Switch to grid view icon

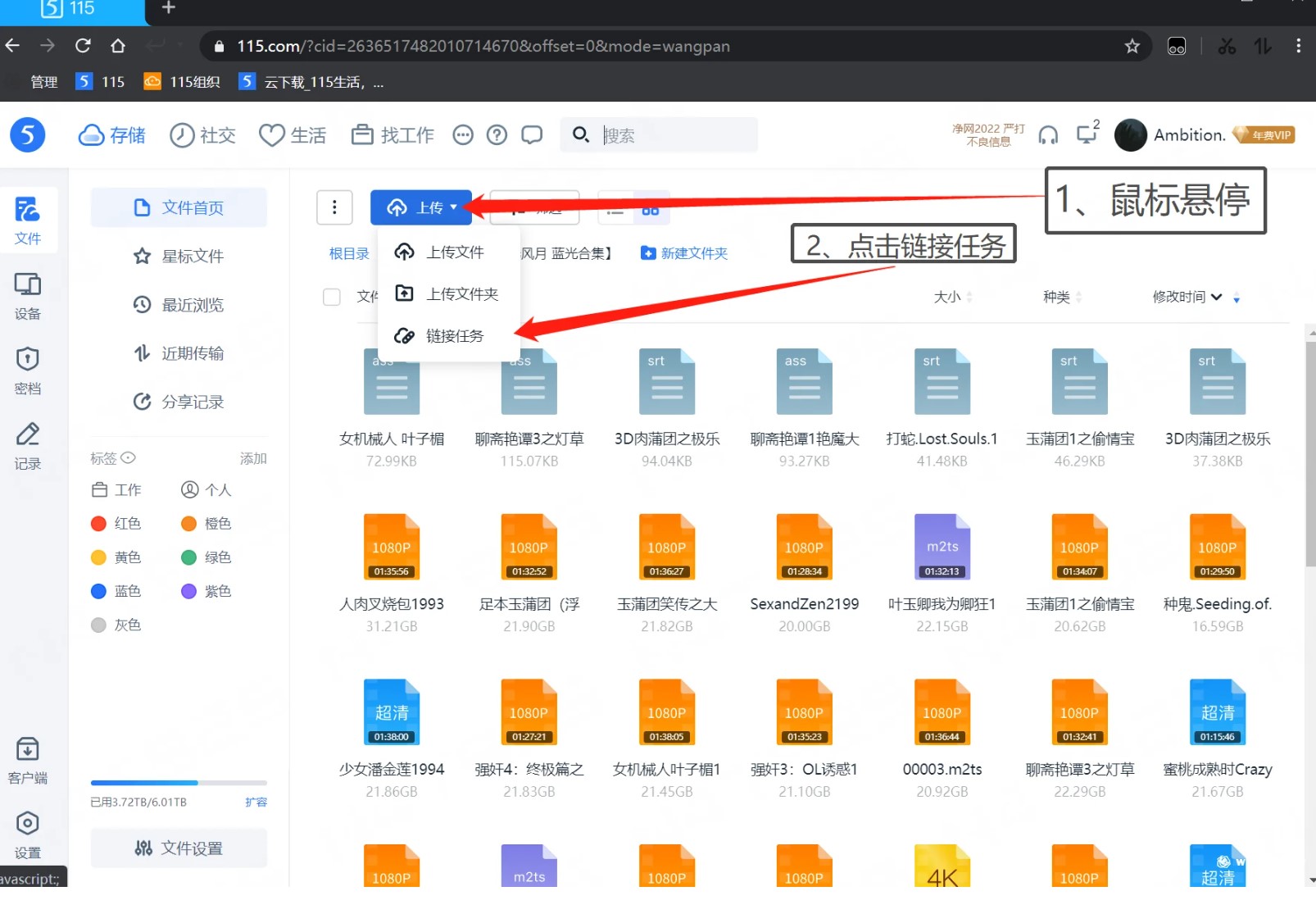click(x=651, y=210)
